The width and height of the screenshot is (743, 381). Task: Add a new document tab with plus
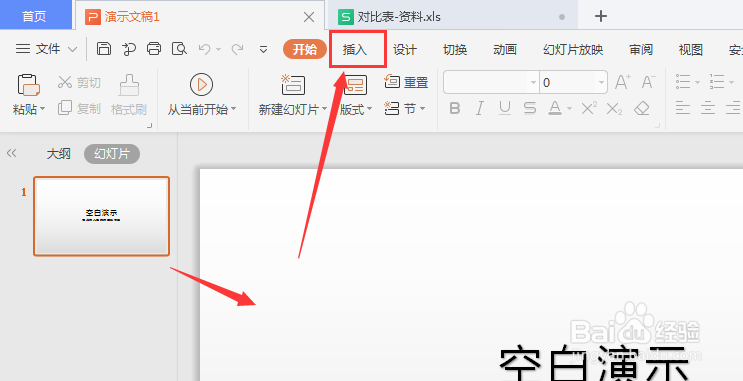pos(601,17)
